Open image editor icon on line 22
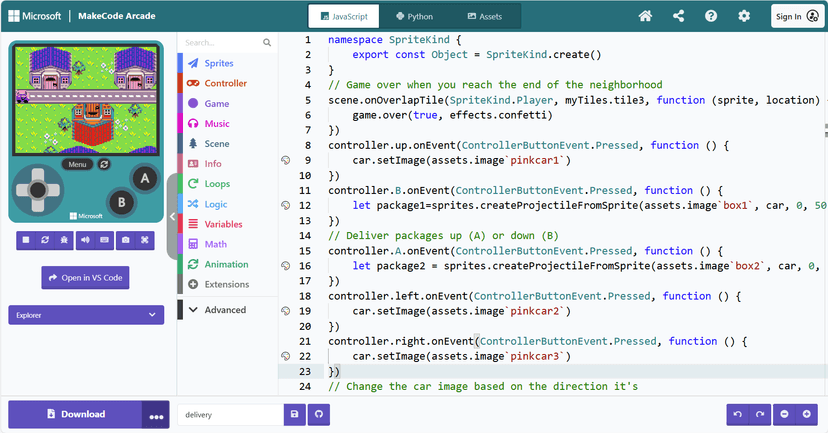Screen dimensions: 828x433 coord(286,356)
